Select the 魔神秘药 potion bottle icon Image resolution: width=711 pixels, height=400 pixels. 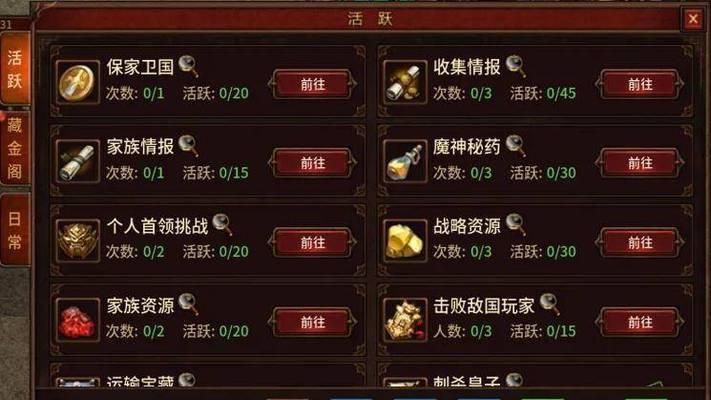tap(405, 161)
